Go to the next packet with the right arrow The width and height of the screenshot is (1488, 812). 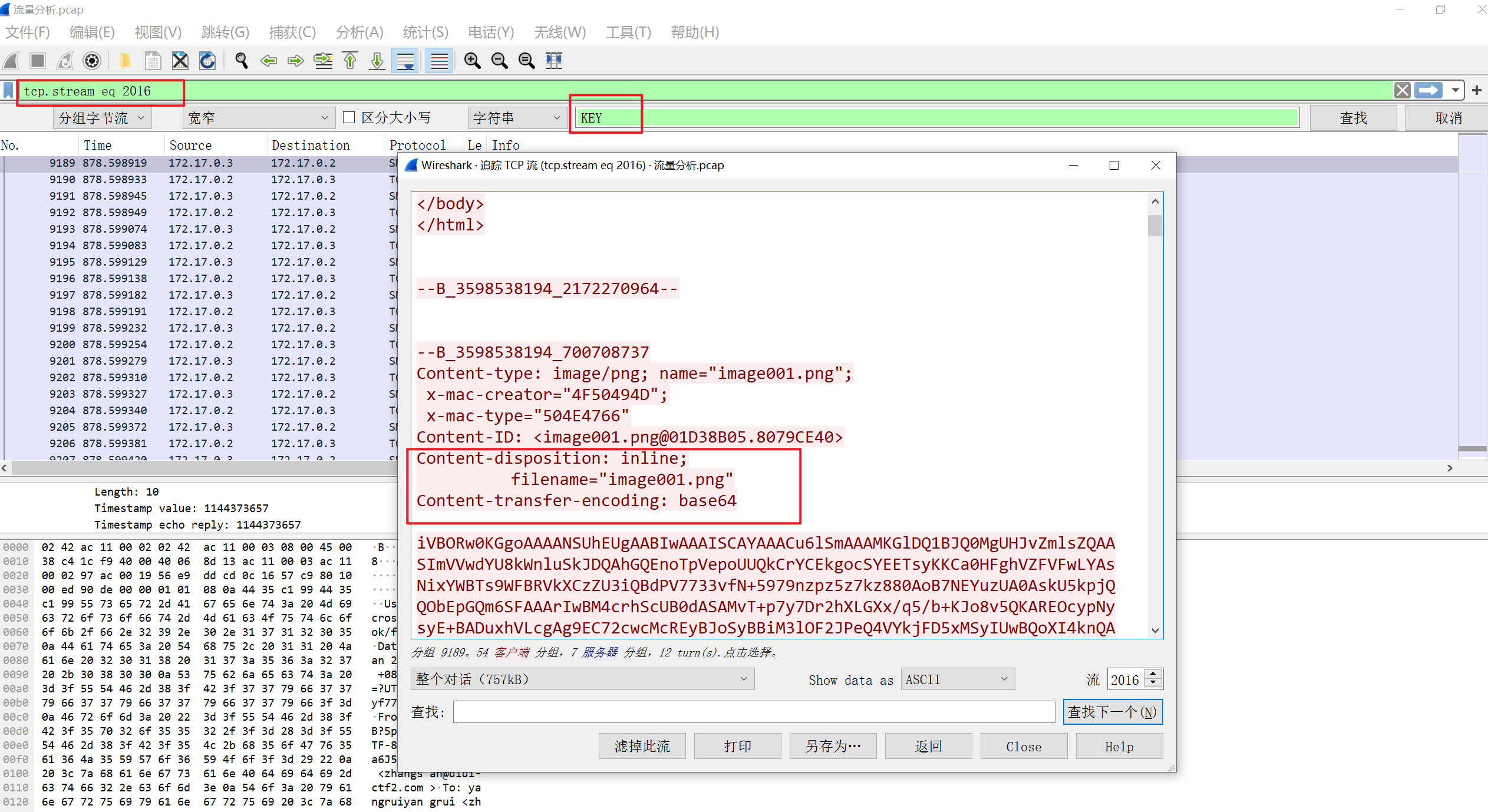[296, 61]
